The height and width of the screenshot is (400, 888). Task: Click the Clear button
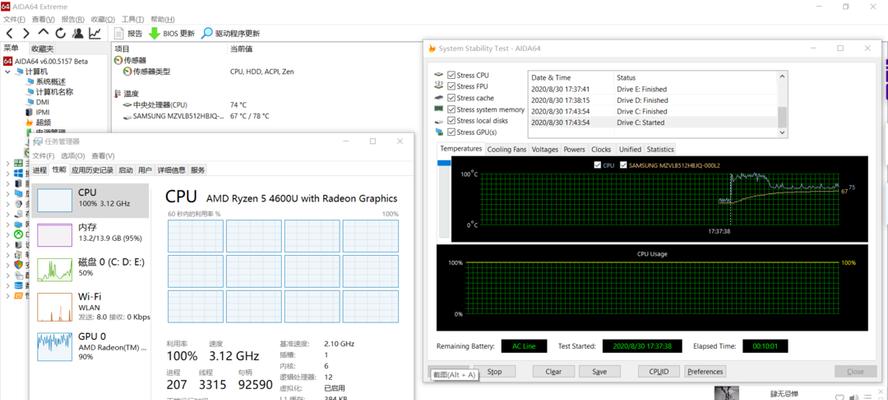click(553, 372)
